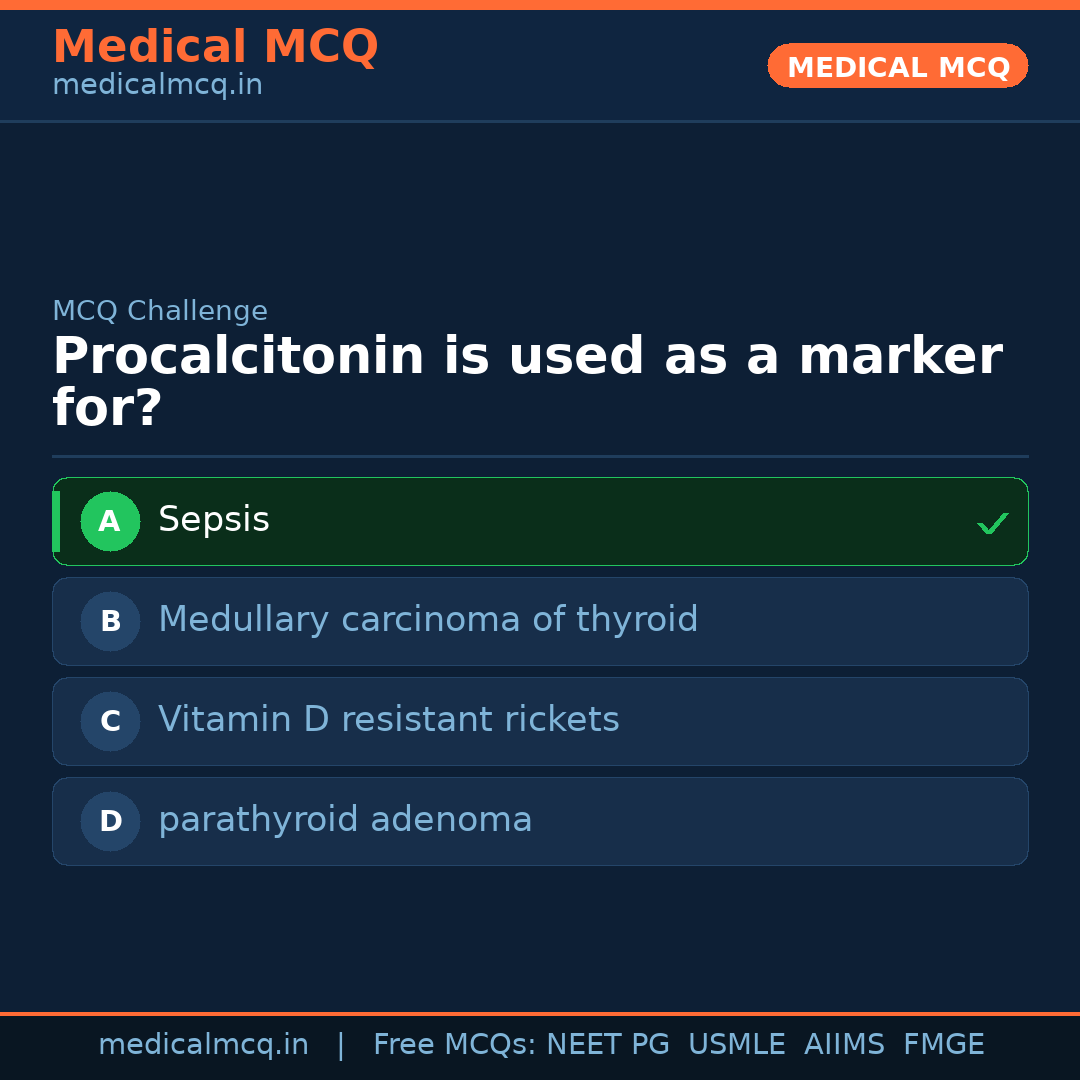1080x1080 pixels.
Task: Click the green A letter circle
Action: tap(110, 521)
